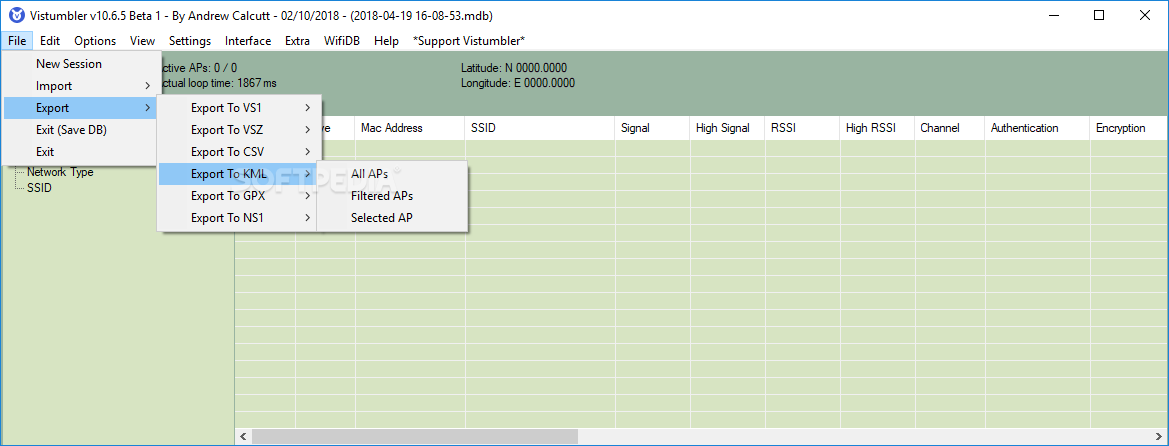Sort by Channel column header
Image resolution: width=1169 pixels, height=446 pixels.
(x=950, y=128)
